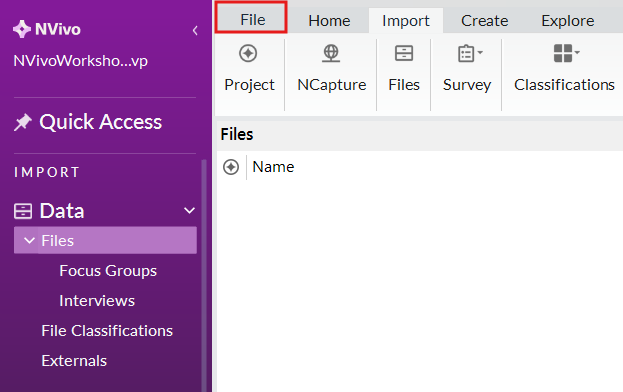Open Quick Access in the sidebar
The image size is (623, 392).
[x=101, y=122]
